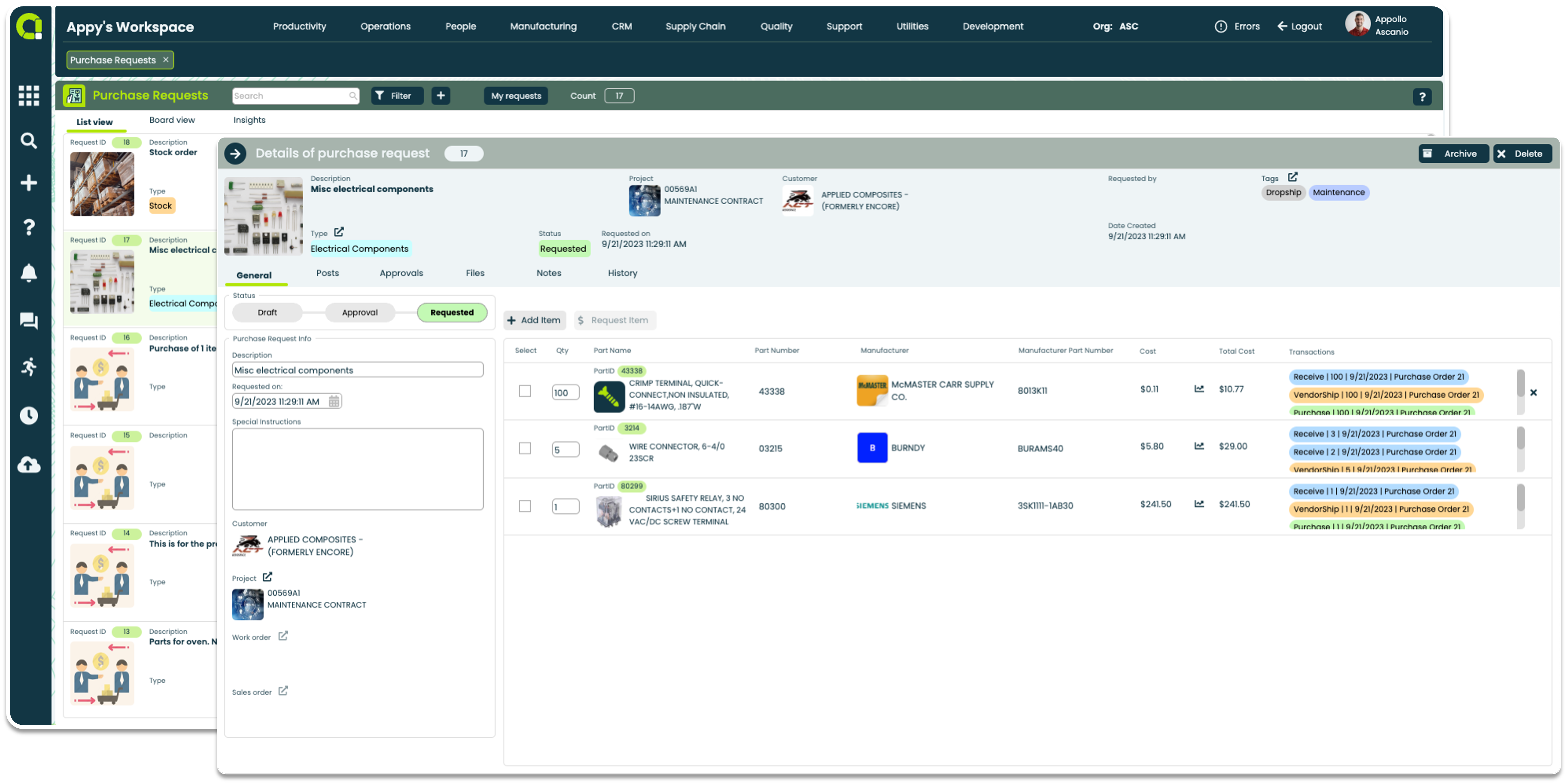Screen dimensions: 1567x784
Task: Open the chat messages icon in sidebar
Action: (29, 321)
